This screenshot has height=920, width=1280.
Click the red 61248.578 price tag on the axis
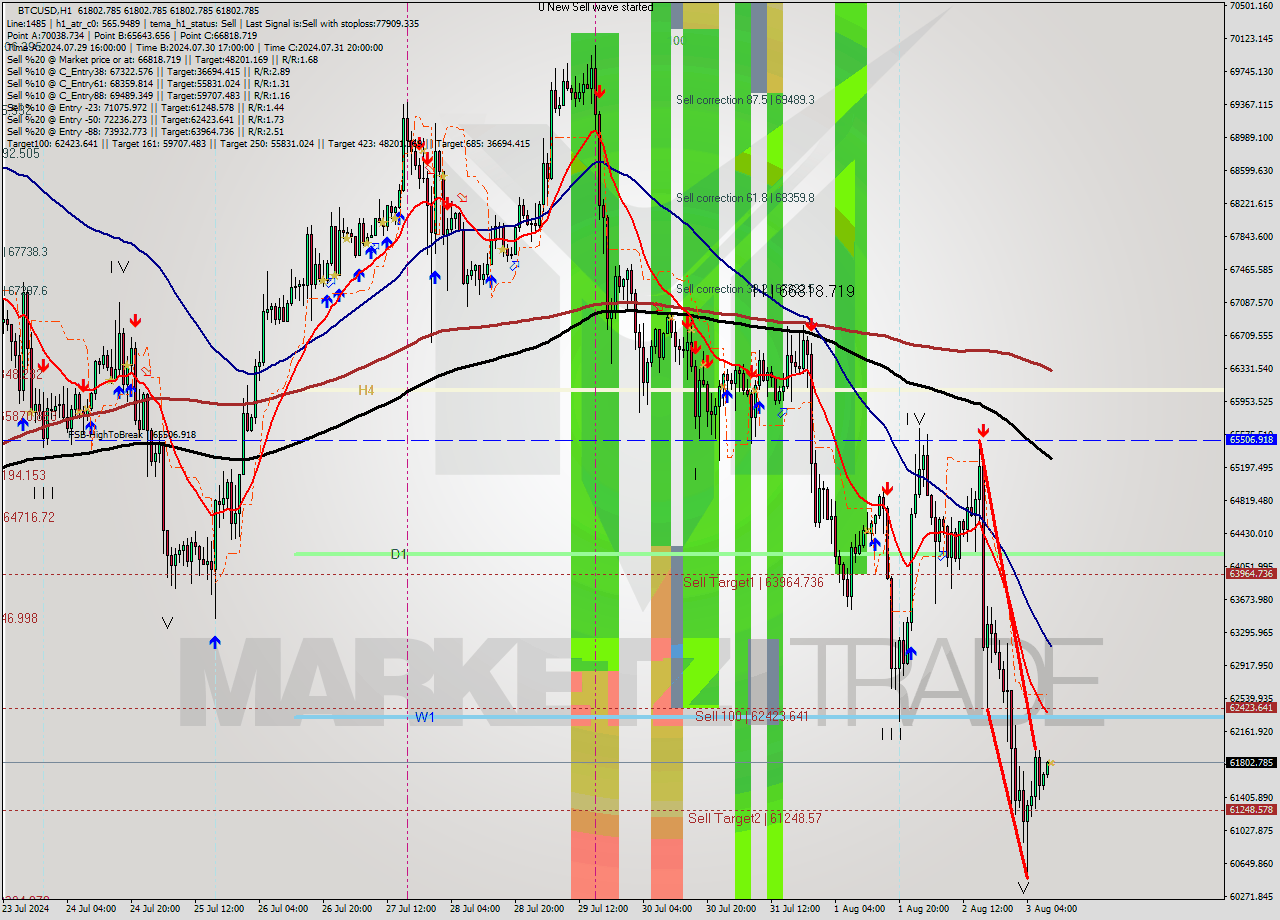coord(1251,810)
